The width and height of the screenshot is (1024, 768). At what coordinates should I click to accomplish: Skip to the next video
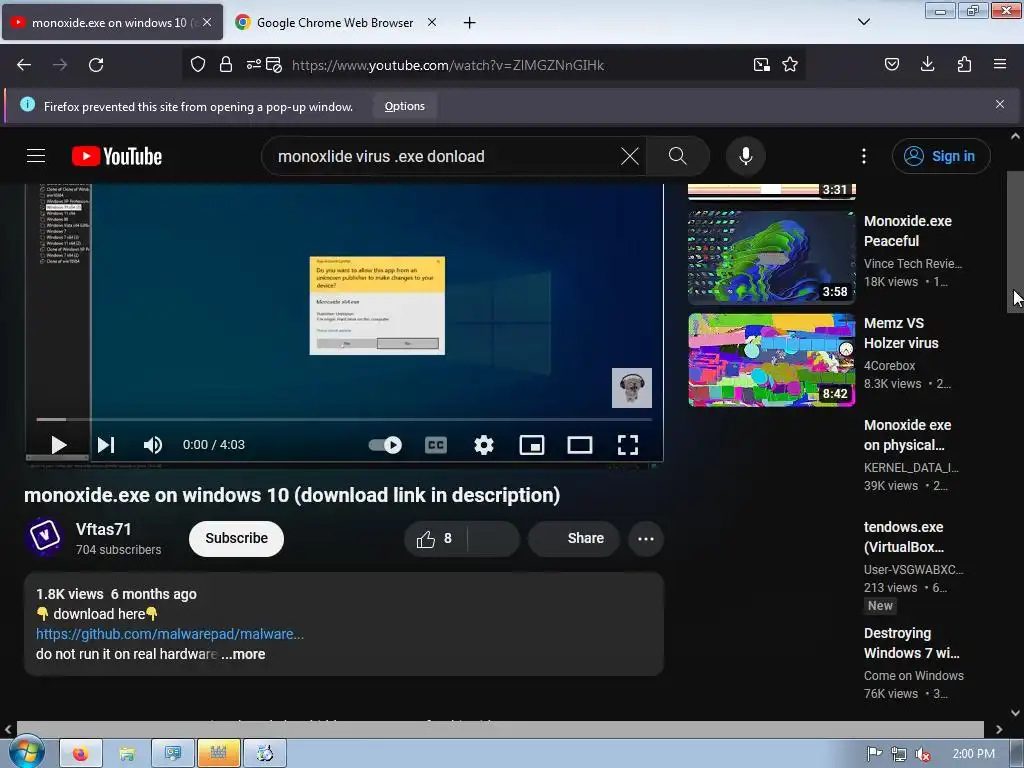(x=106, y=445)
